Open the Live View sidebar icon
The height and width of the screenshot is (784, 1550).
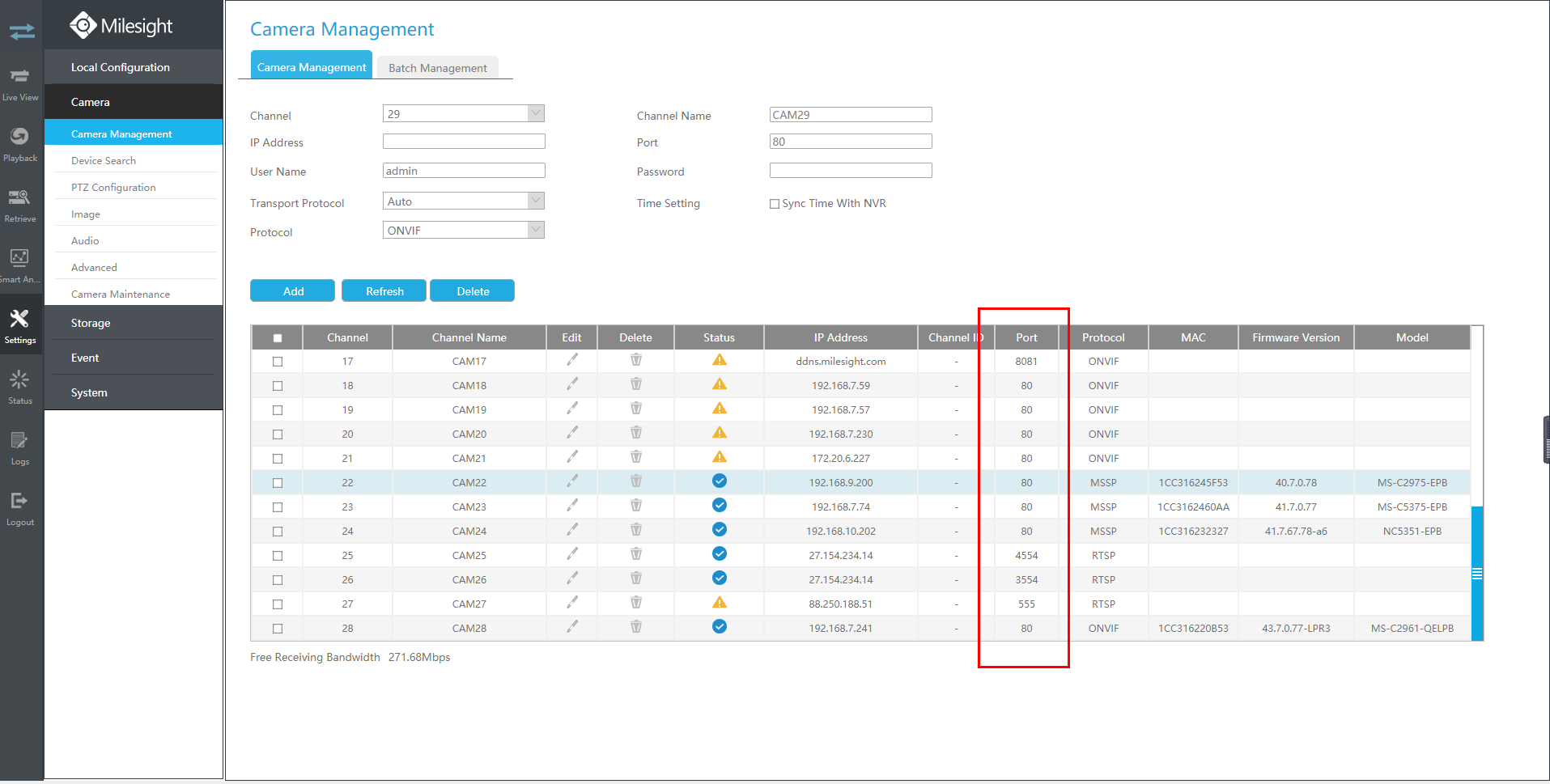(x=20, y=83)
